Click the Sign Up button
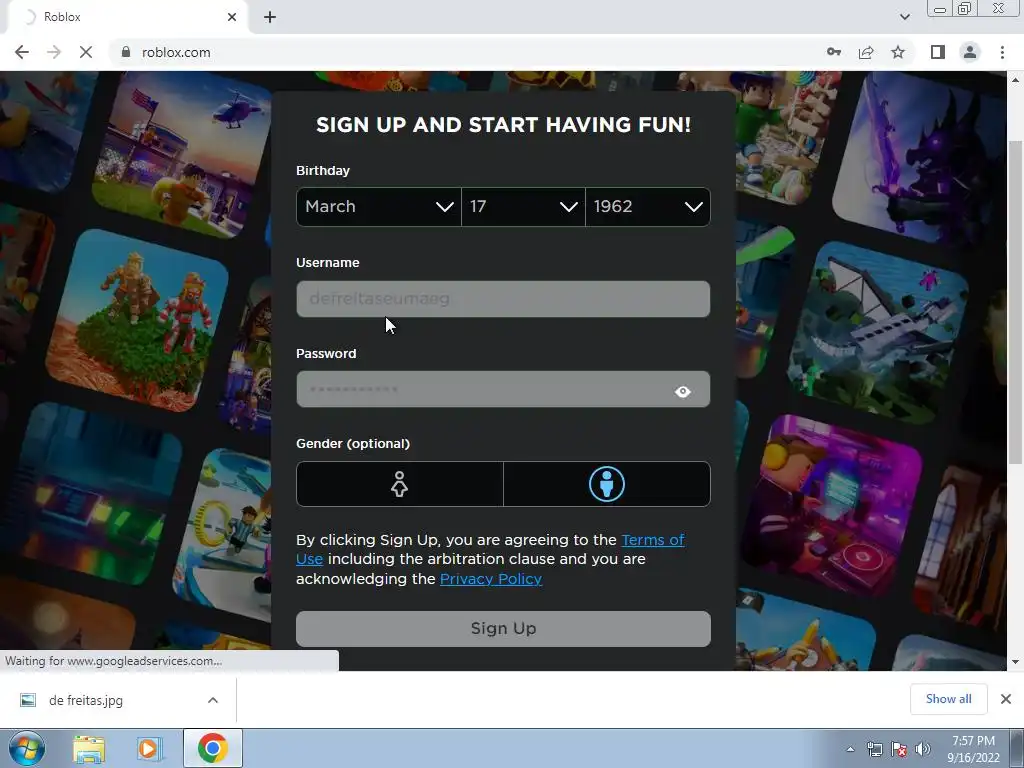This screenshot has height=768, width=1024. coord(503,628)
